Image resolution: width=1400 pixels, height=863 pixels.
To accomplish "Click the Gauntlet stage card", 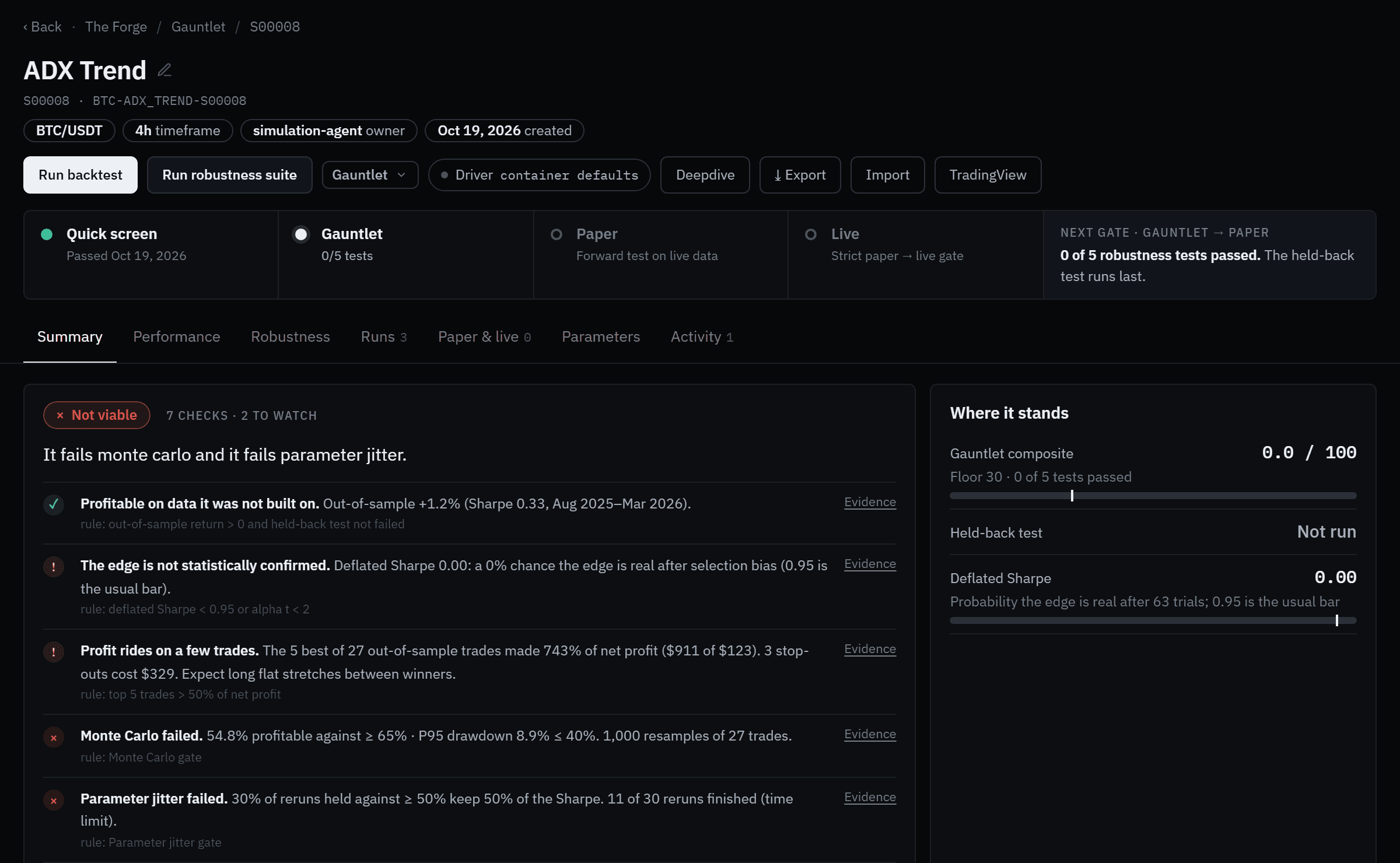I will [406, 255].
